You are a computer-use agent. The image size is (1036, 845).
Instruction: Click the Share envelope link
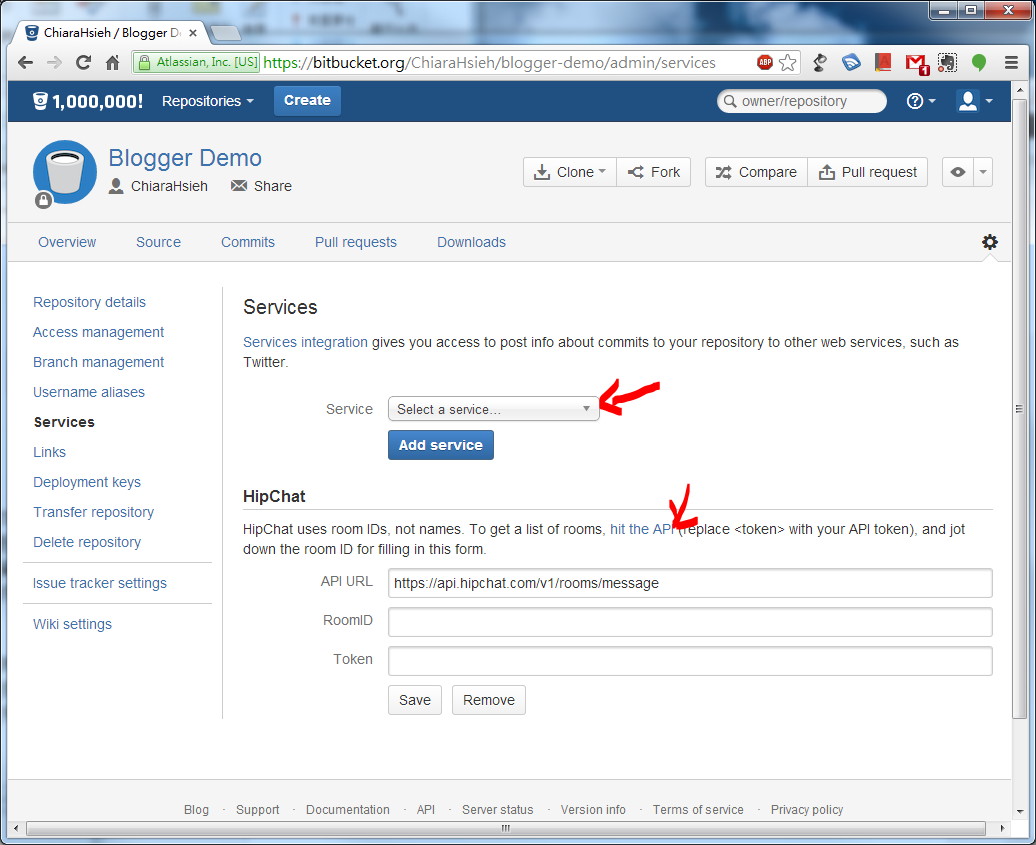(x=261, y=186)
